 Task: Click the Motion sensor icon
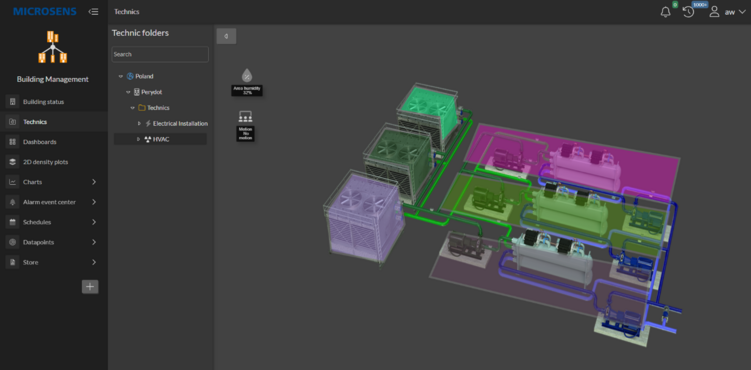tap(245, 116)
